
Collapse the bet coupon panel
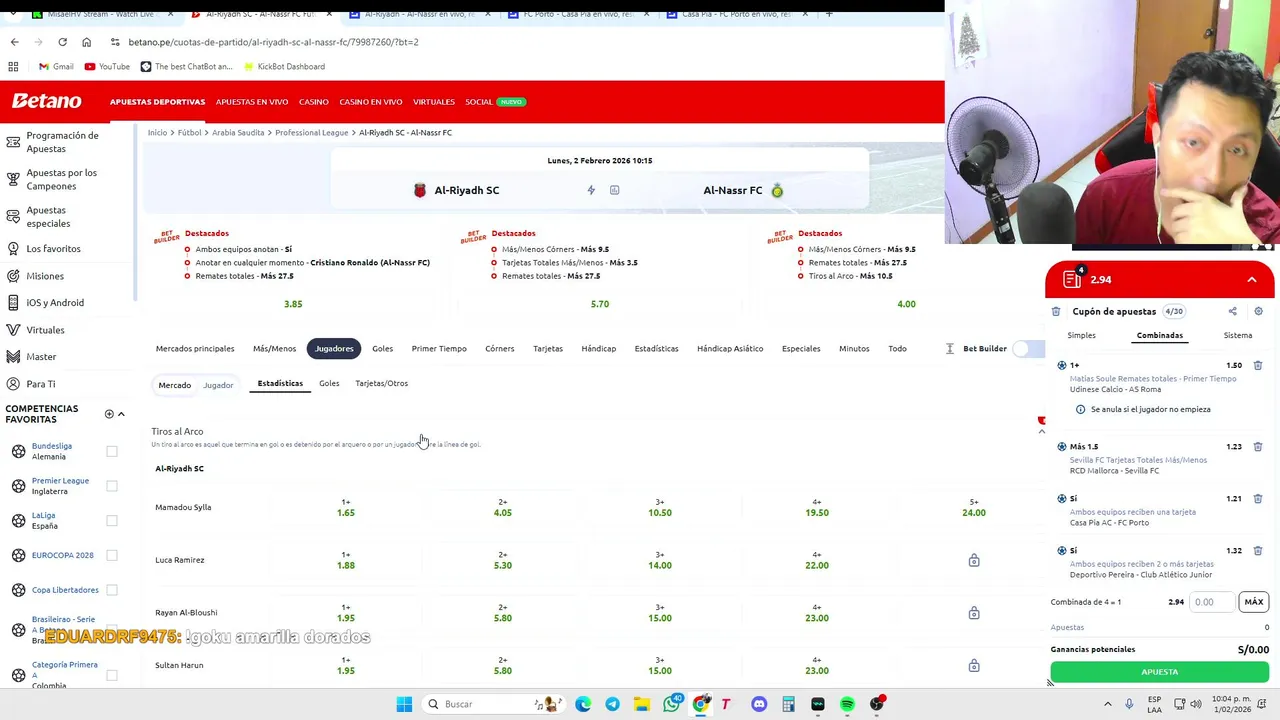(1252, 280)
